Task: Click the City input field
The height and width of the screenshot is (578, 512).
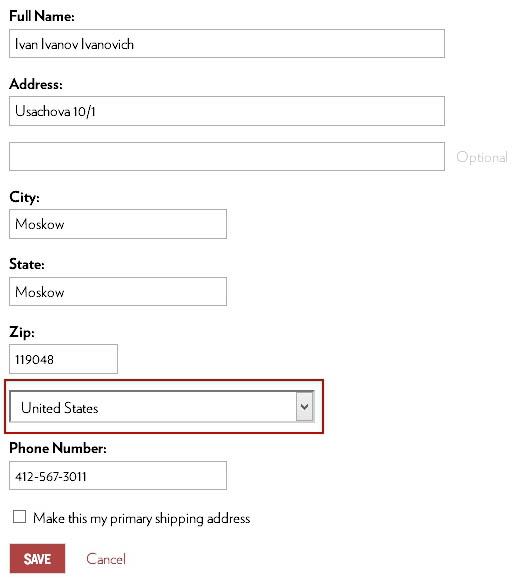Action: coord(118,224)
